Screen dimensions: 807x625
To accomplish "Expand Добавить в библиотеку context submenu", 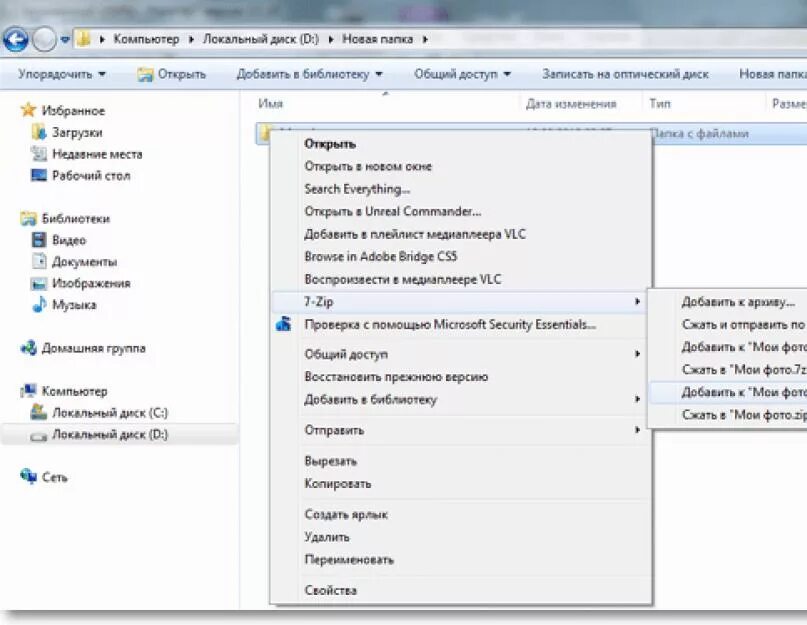I will click(x=460, y=400).
